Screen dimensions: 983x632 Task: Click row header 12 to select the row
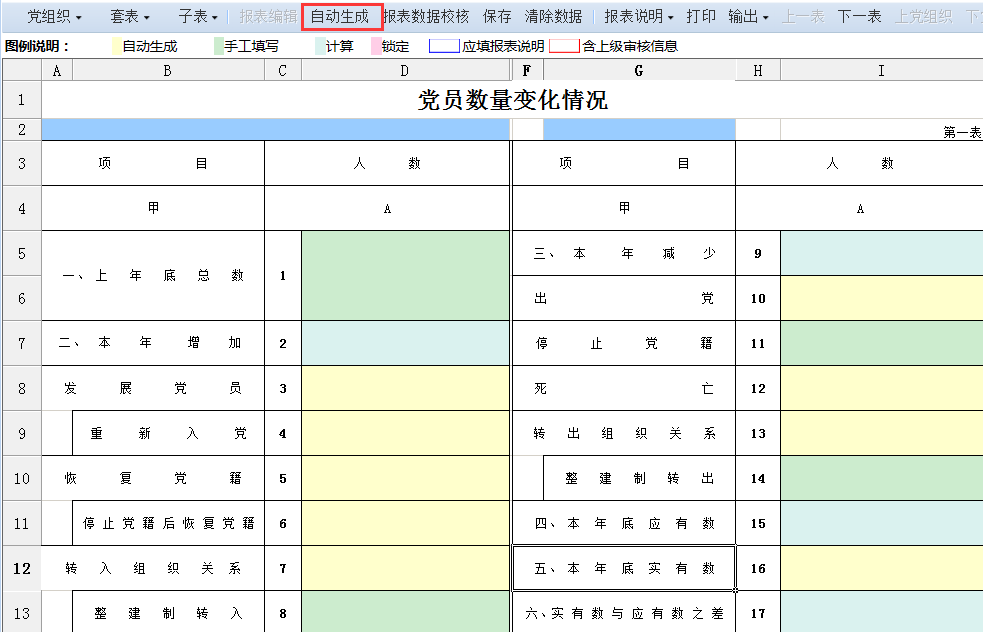pyautogui.click(x=20, y=568)
